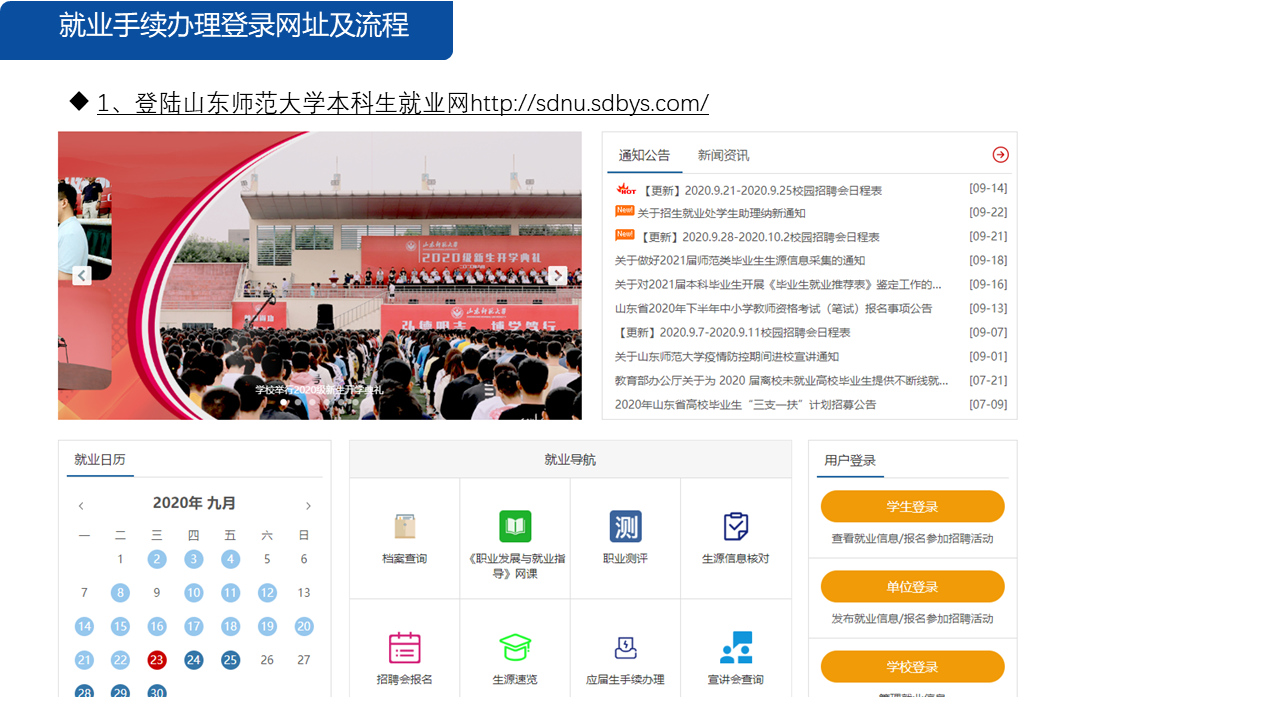Click the 职业测评 assessment icon

tap(625, 527)
